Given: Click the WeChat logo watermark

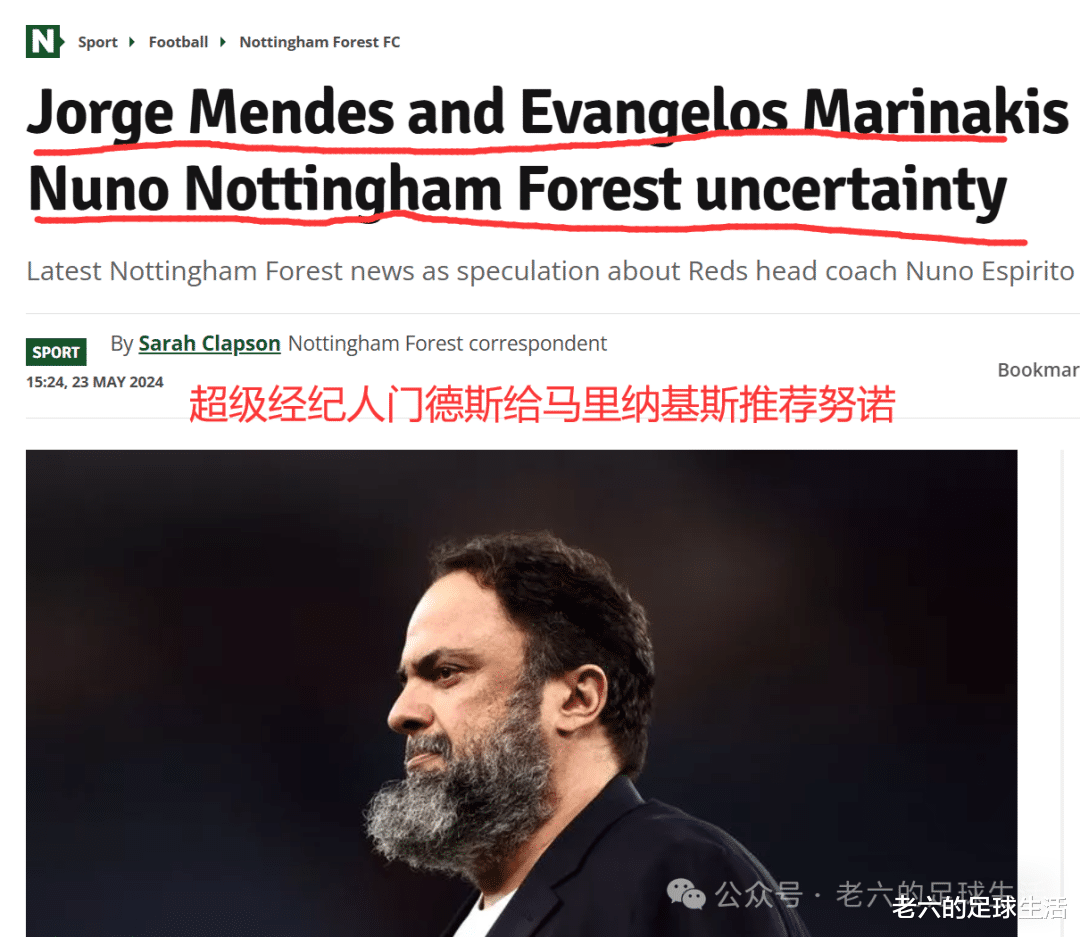Looking at the screenshot, I should (x=685, y=894).
